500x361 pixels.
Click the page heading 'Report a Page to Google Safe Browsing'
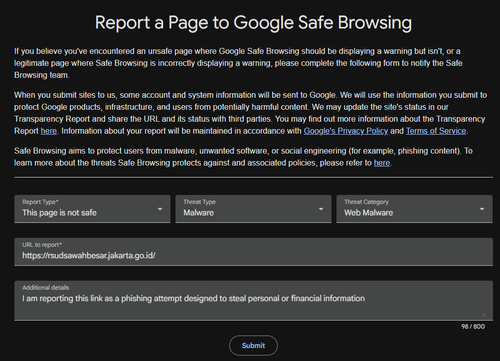(253, 23)
